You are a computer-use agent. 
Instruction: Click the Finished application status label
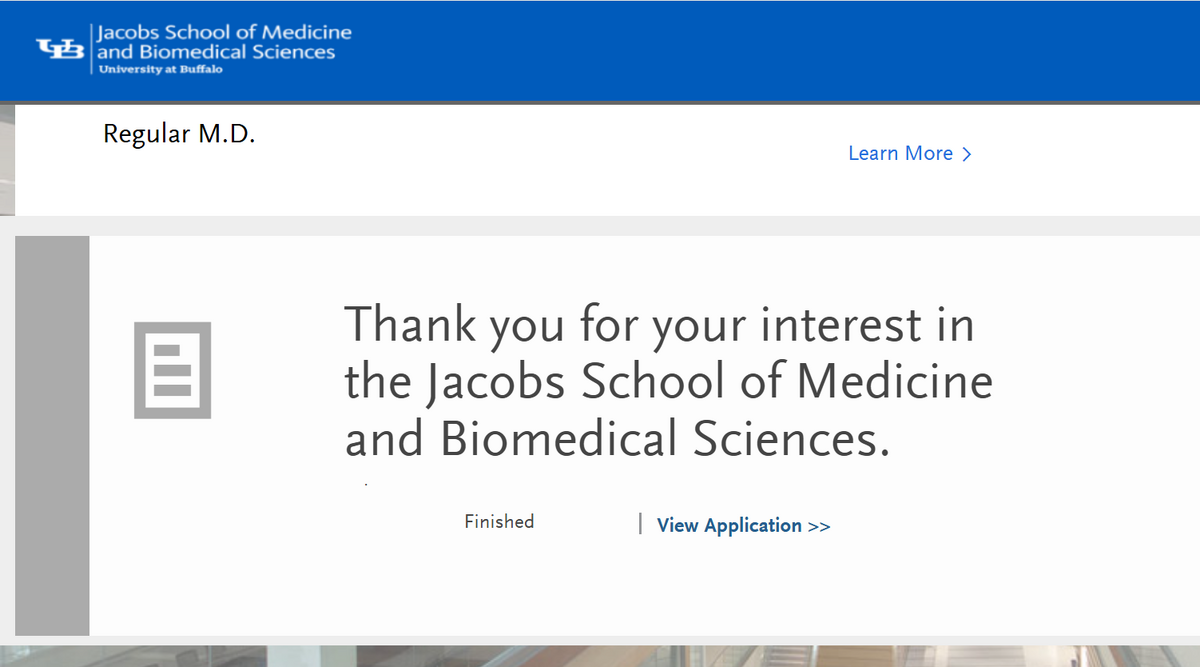coord(499,521)
